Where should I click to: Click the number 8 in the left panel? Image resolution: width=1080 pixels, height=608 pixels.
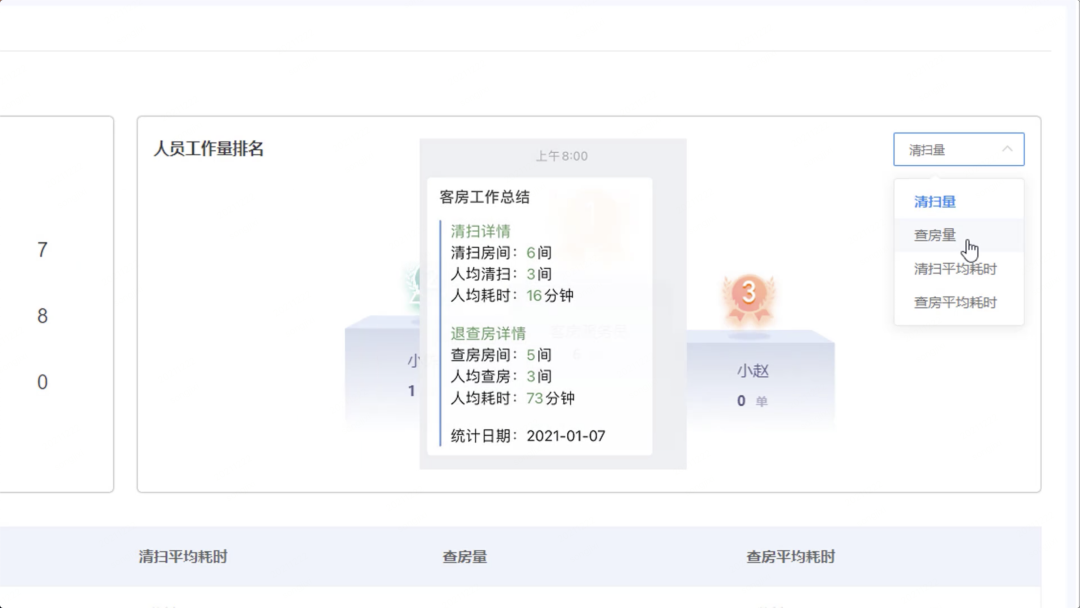coord(41,316)
